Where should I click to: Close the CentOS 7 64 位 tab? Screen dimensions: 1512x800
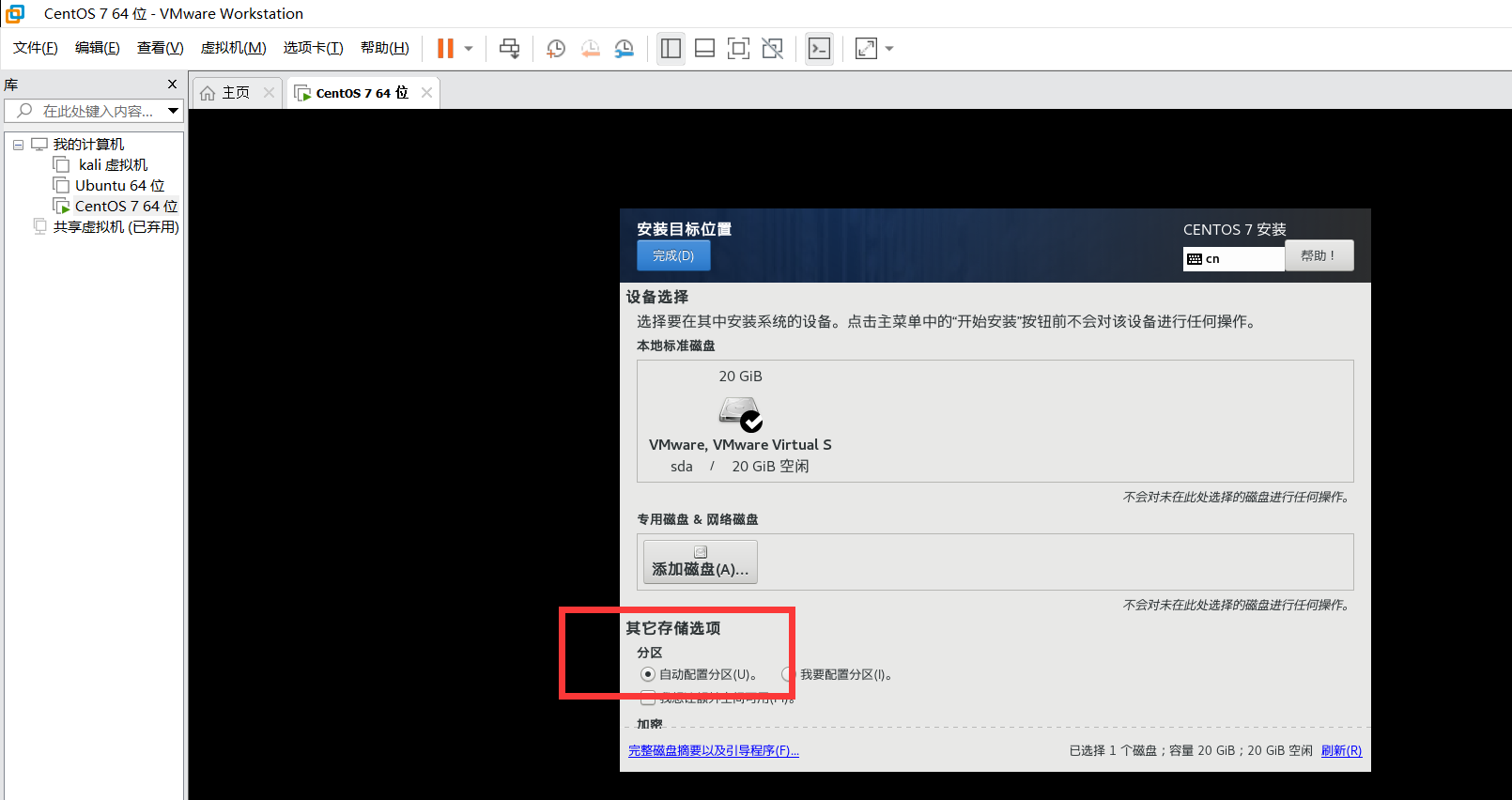click(427, 92)
